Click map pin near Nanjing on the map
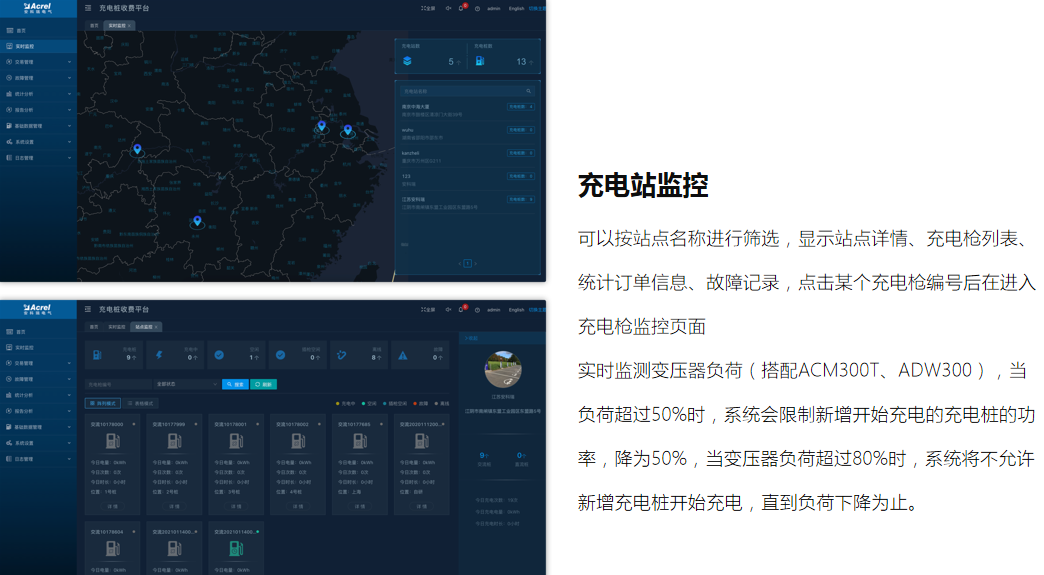Image resolution: width=1044 pixels, height=575 pixels. tap(322, 125)
